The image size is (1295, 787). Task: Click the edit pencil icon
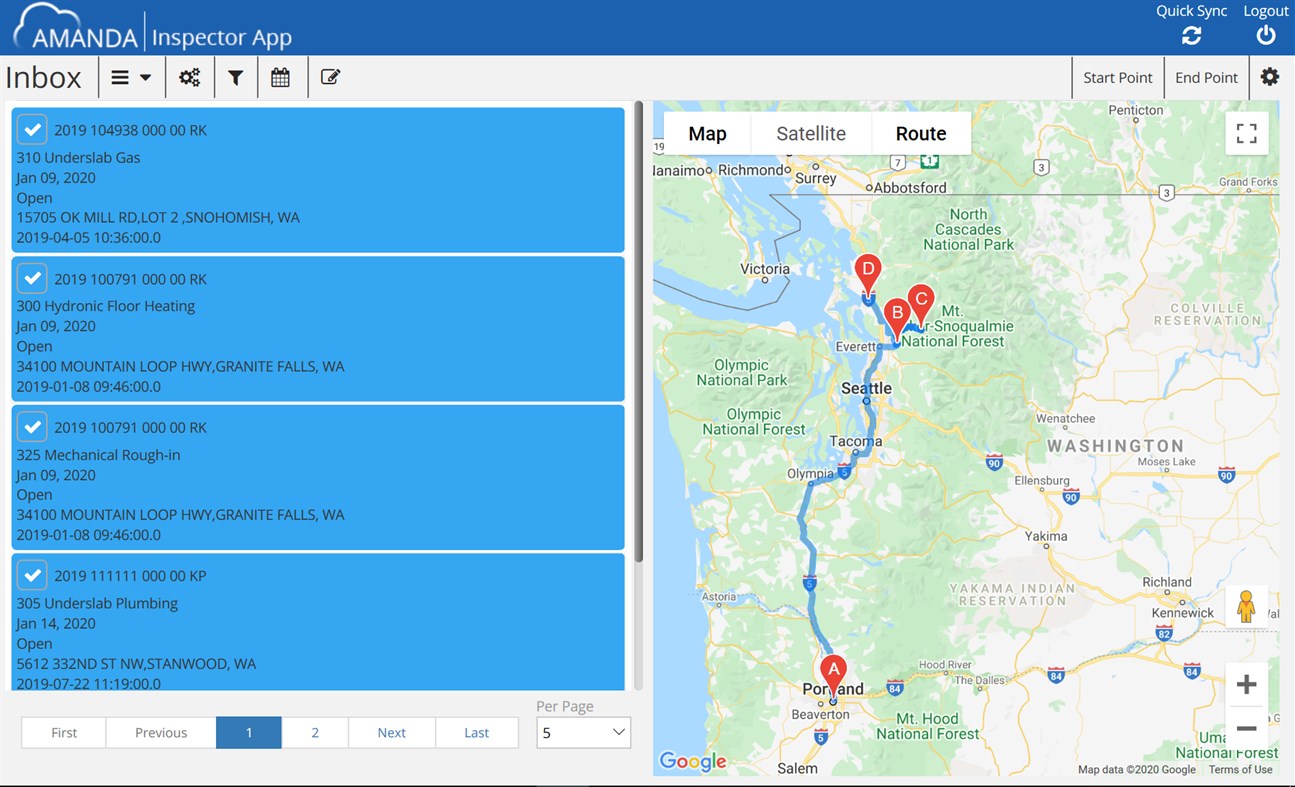coord(331,77)
